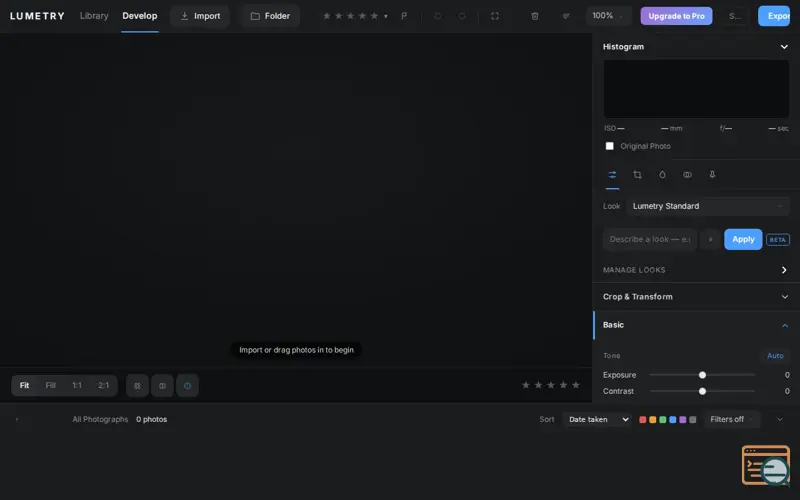Set third star in bottom rating row
This screenshot has height=500, width=800.
click(551, 385)
